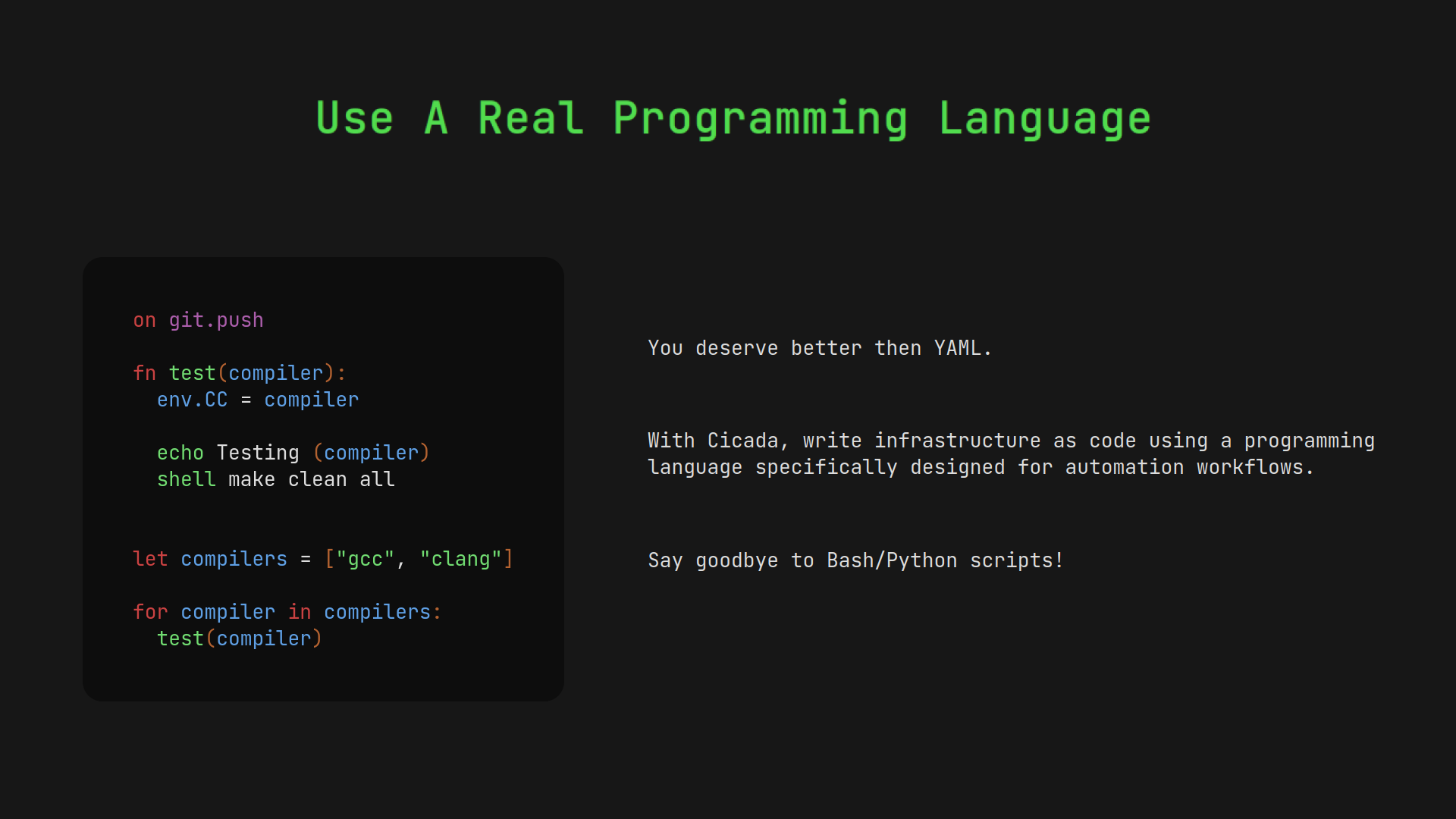
Task: Click the 'shell' command in code
Action: pyautogui.click(x=186, y=479)
